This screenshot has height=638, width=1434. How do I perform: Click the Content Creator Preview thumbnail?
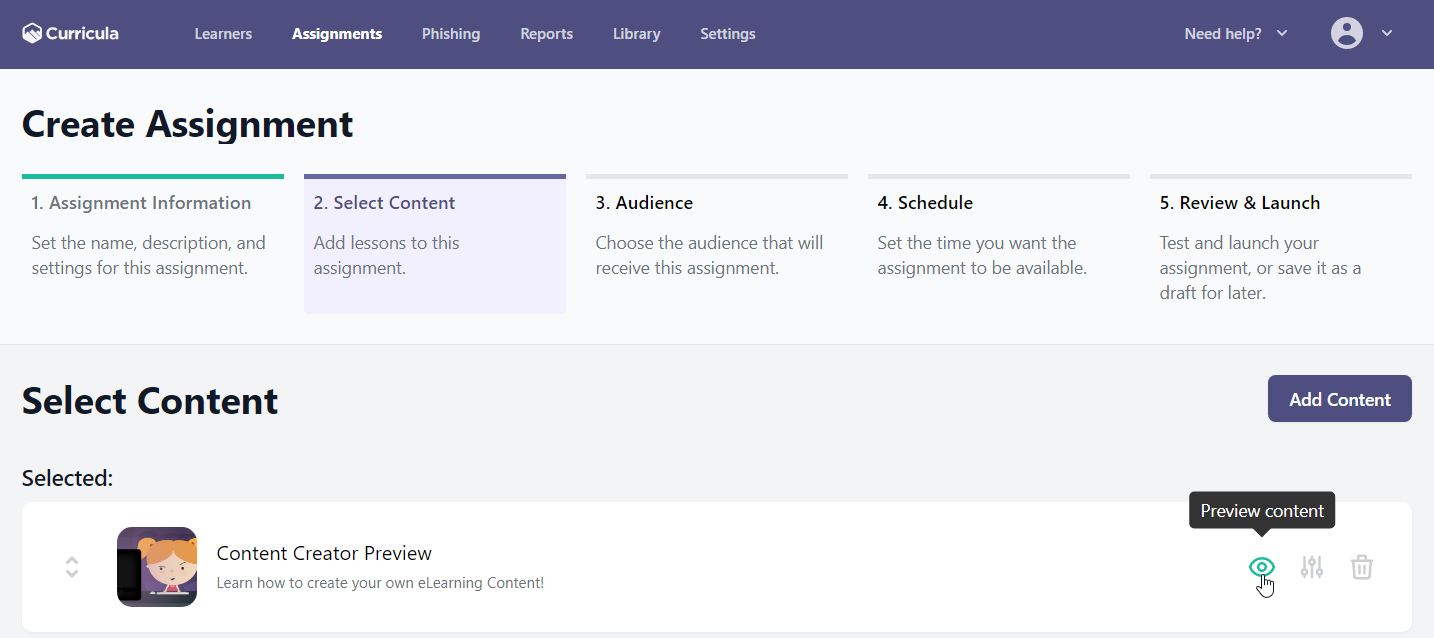pos(157,567)
